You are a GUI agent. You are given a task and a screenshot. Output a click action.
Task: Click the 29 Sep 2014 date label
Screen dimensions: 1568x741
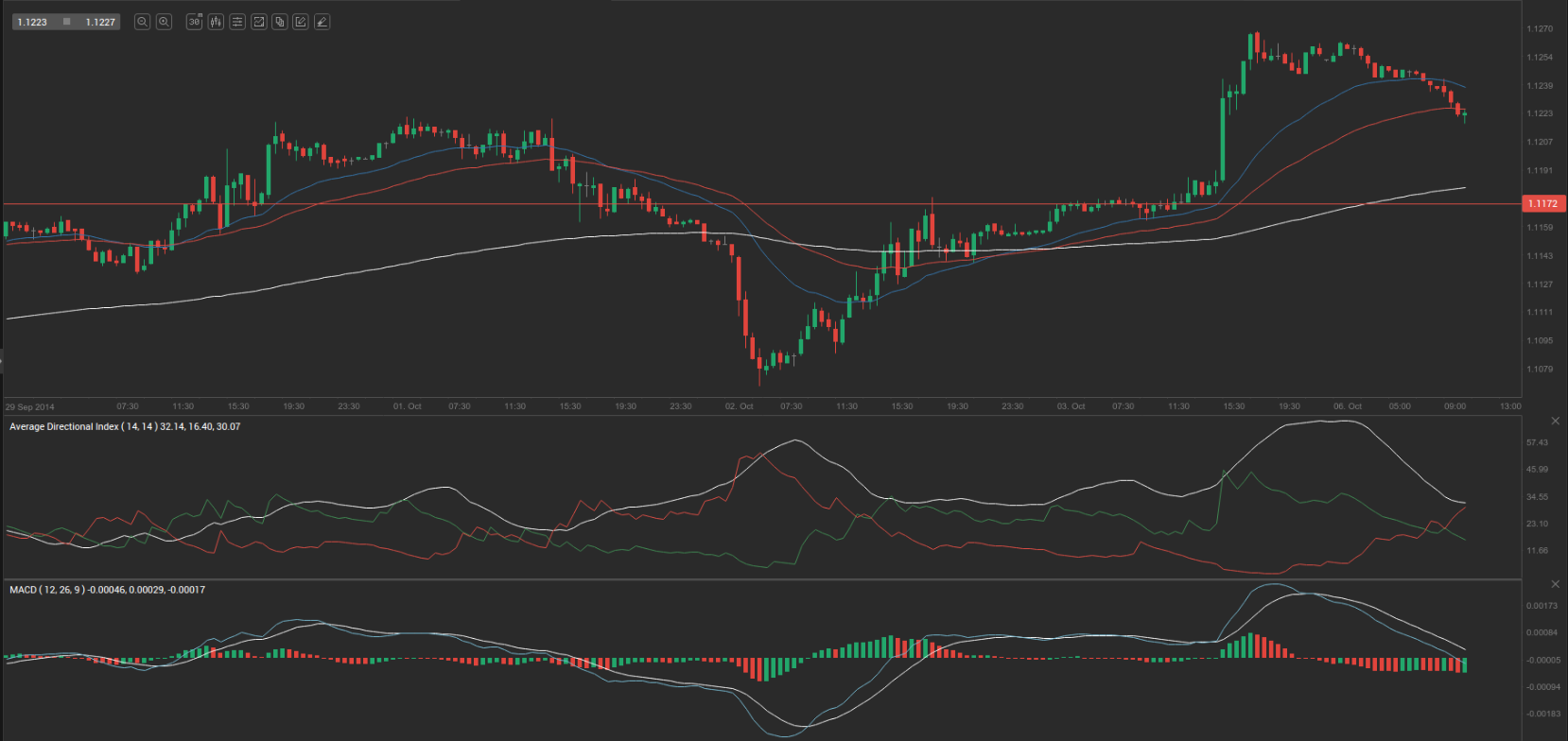(30, 407)
